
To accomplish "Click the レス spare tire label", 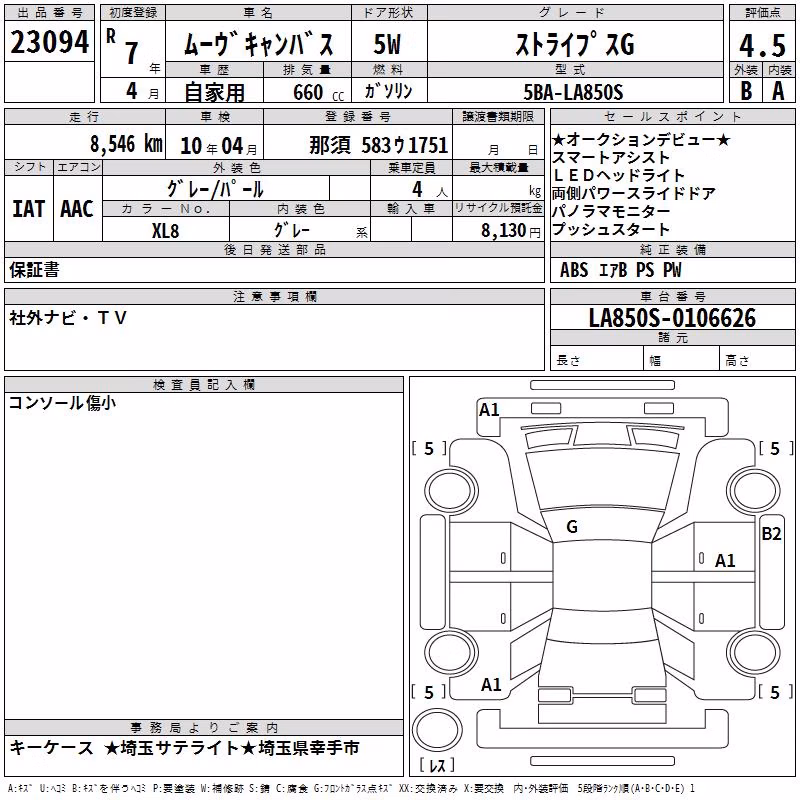I will pos(437,765).
